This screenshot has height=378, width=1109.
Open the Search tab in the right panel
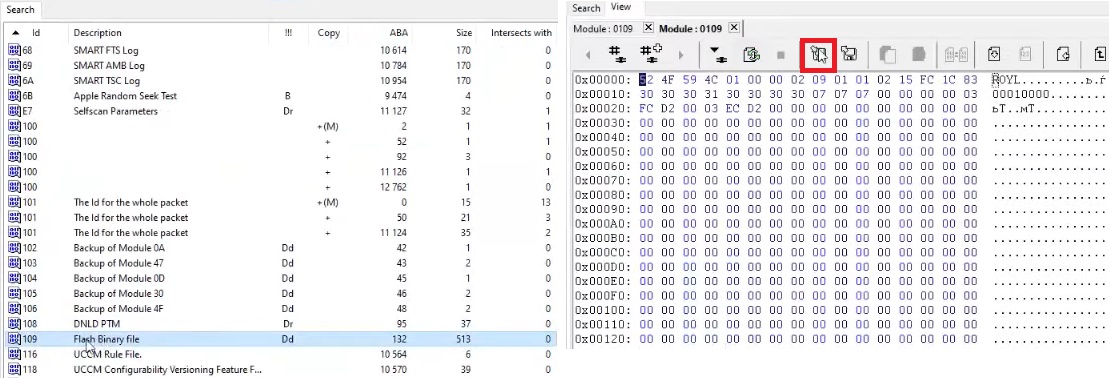(x=586, y=8)
